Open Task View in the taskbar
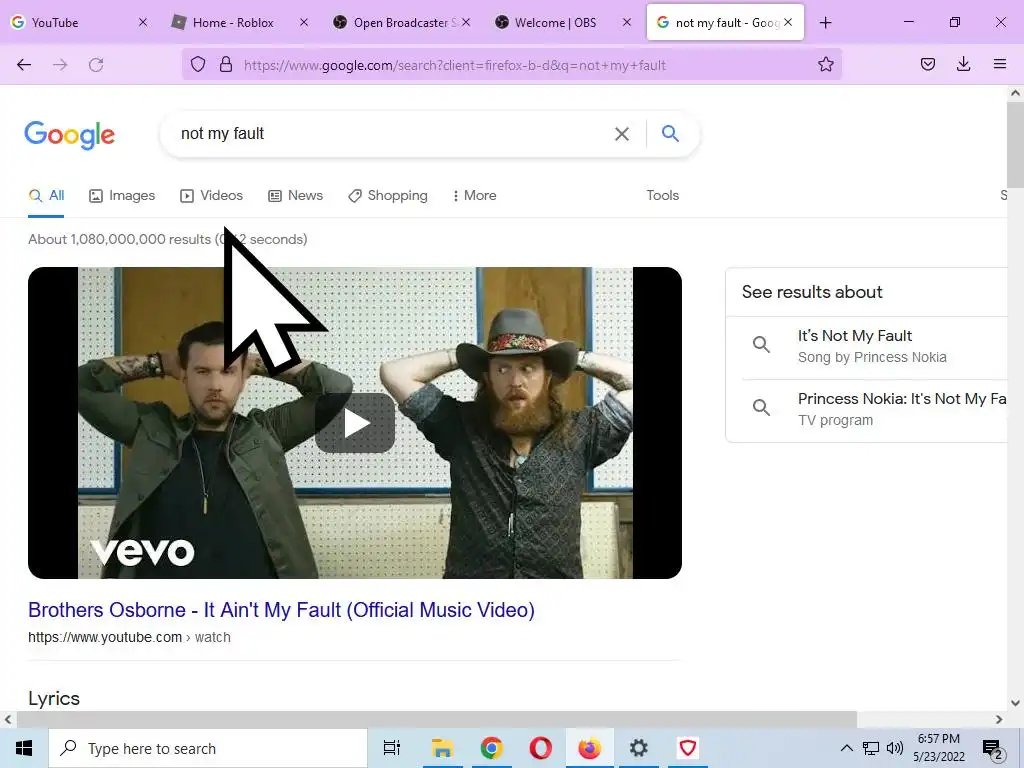1024x768 pixels. tap(392, 748)
